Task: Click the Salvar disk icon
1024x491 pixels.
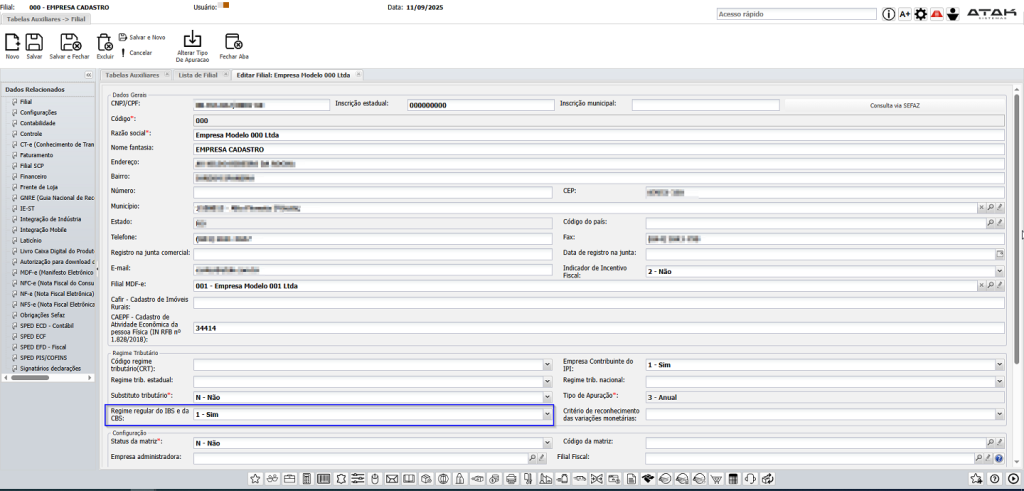Action: (x=34, y=42)
